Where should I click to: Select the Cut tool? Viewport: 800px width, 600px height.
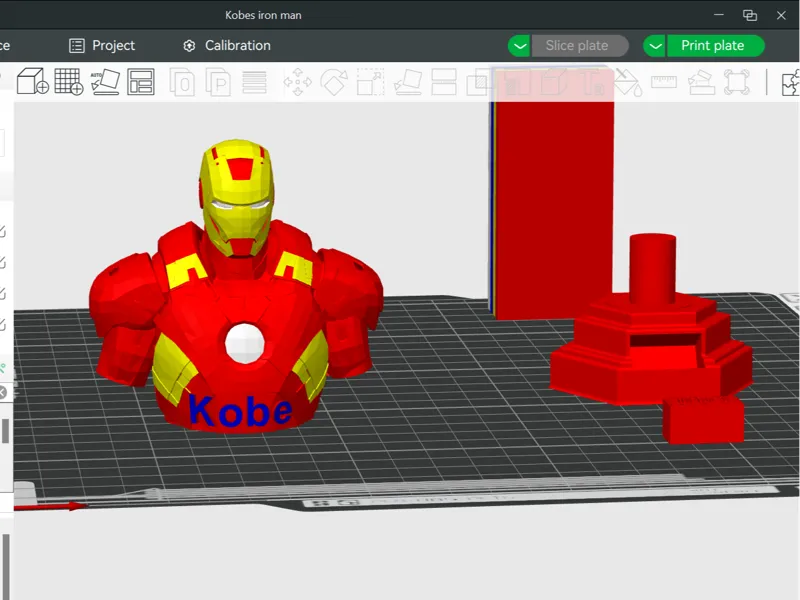(x=444, y=82)
